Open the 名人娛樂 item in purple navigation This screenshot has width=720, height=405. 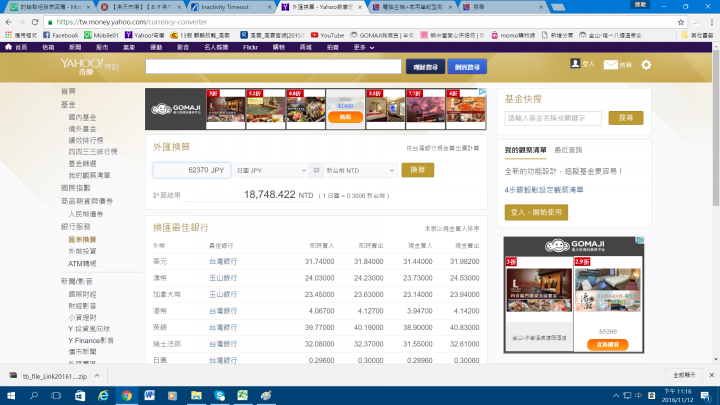pos(216,47)
